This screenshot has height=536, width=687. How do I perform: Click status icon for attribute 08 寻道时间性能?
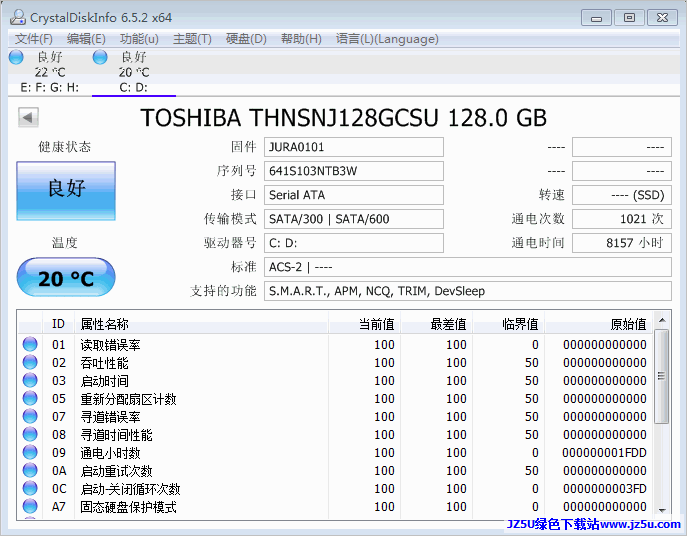click(30, 434)
